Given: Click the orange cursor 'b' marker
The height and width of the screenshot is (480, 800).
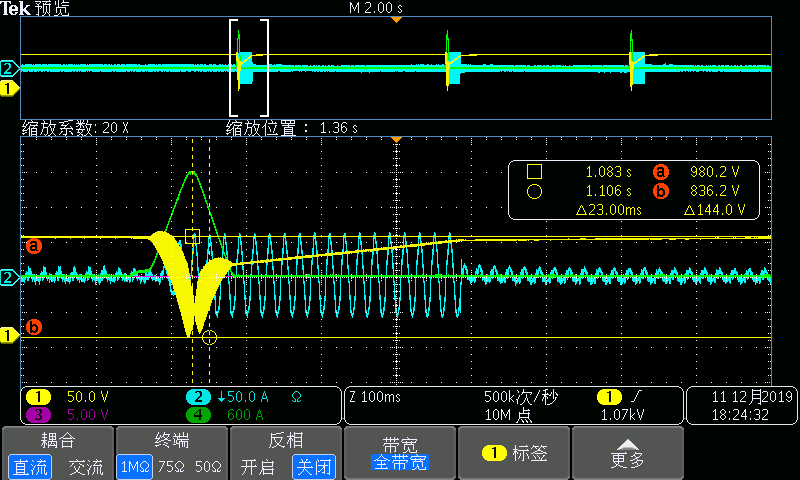Looking at the screenshot, I should 32,327.
